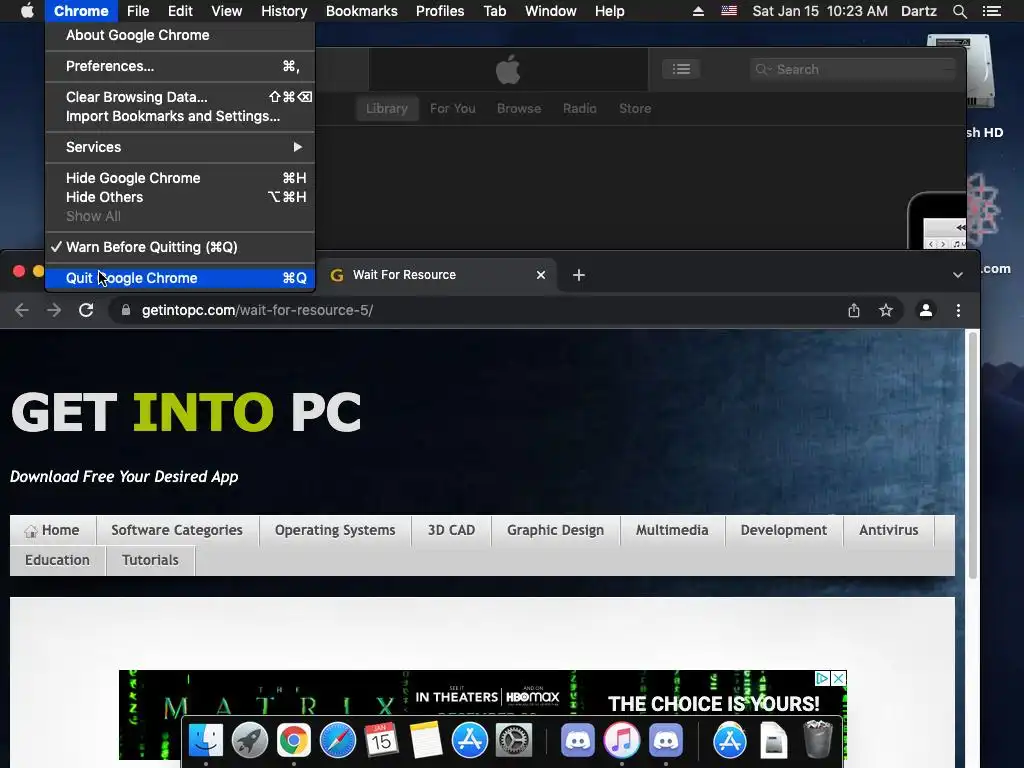Switch to iTunes For You tab

click(x=453, y=108)
